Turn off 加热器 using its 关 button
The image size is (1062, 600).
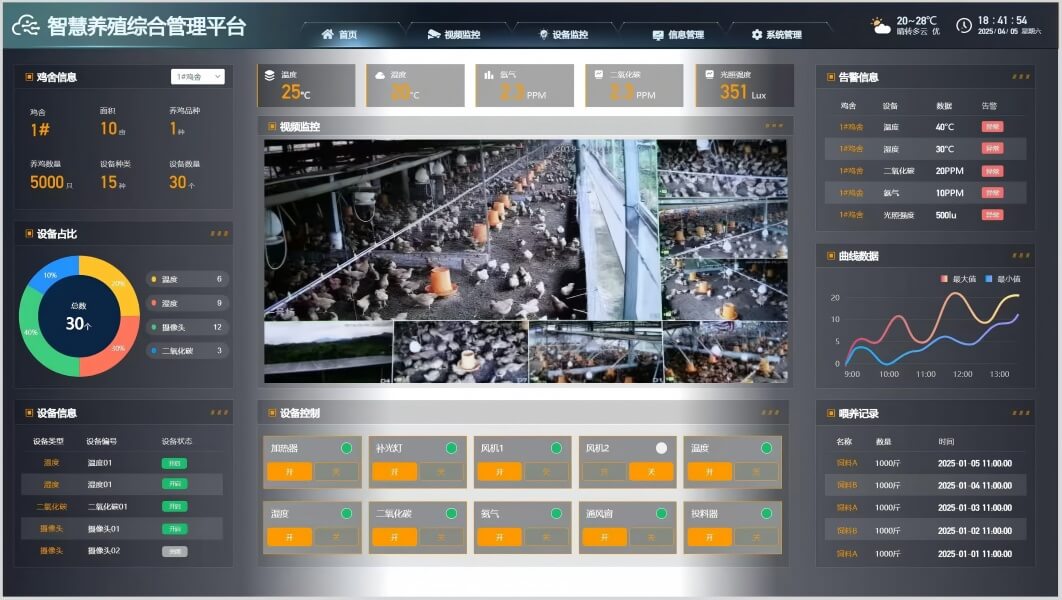(x=336, y=472)
